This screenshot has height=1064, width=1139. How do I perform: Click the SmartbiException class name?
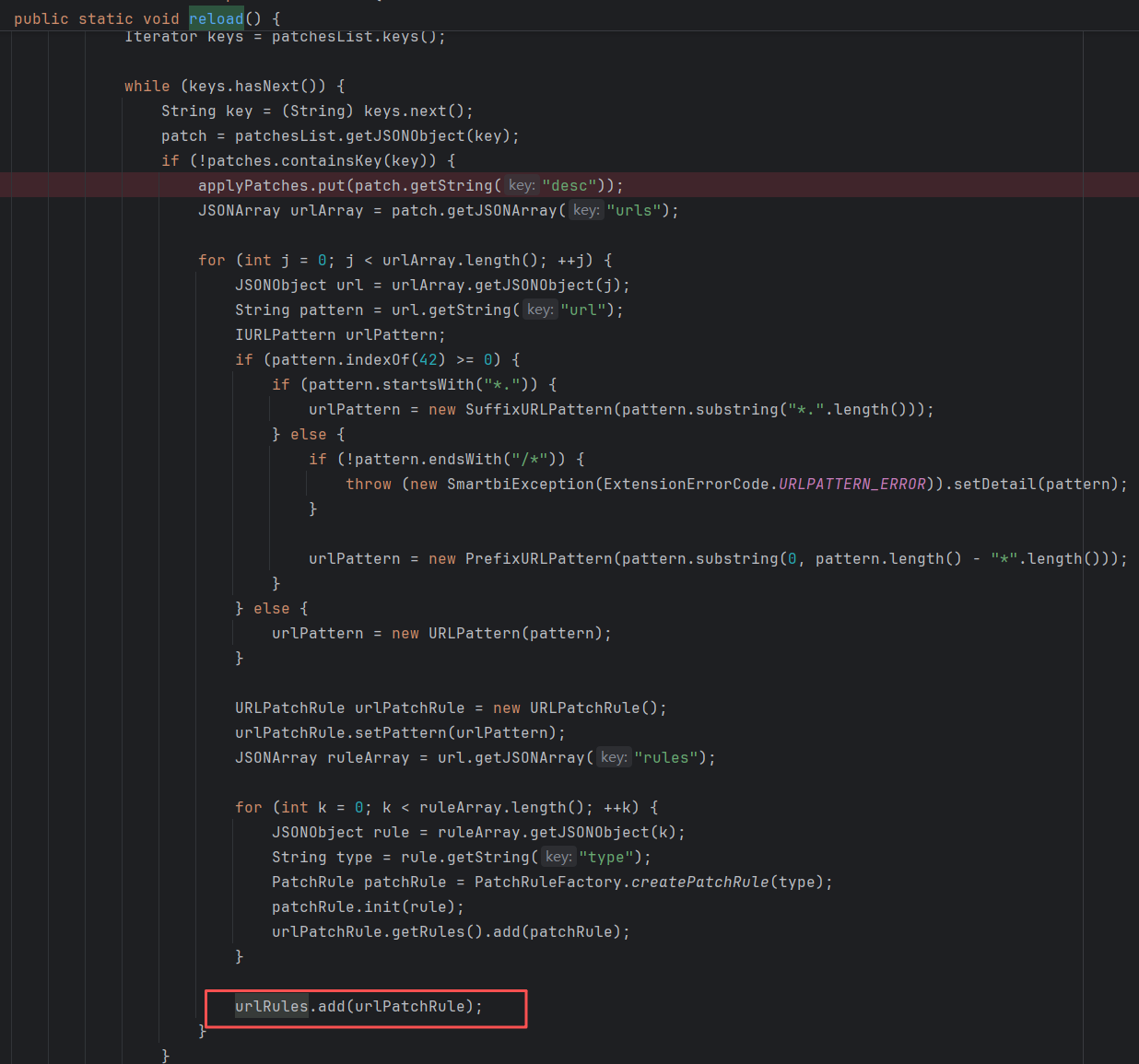click(520, 484)
